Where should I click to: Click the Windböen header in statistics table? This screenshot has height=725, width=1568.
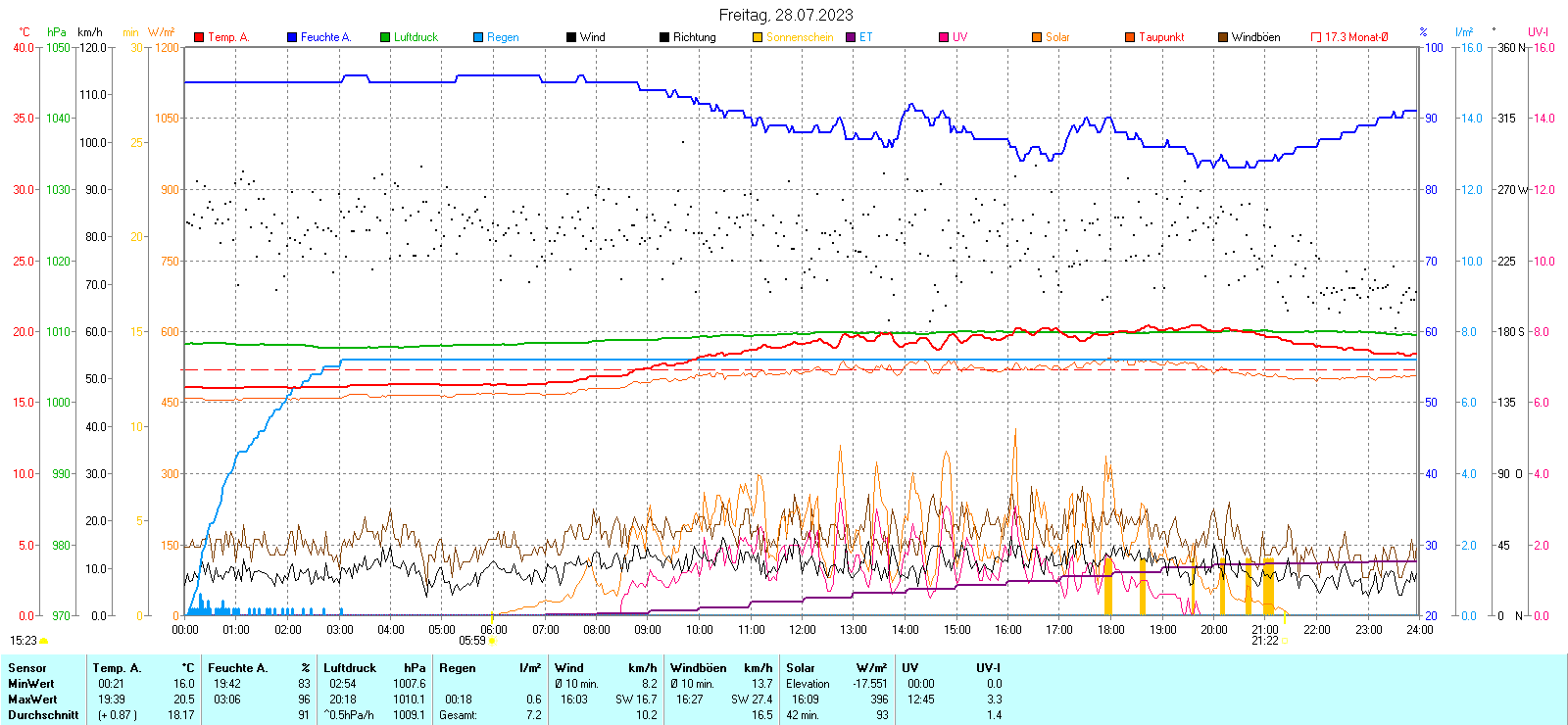(699, 668)
